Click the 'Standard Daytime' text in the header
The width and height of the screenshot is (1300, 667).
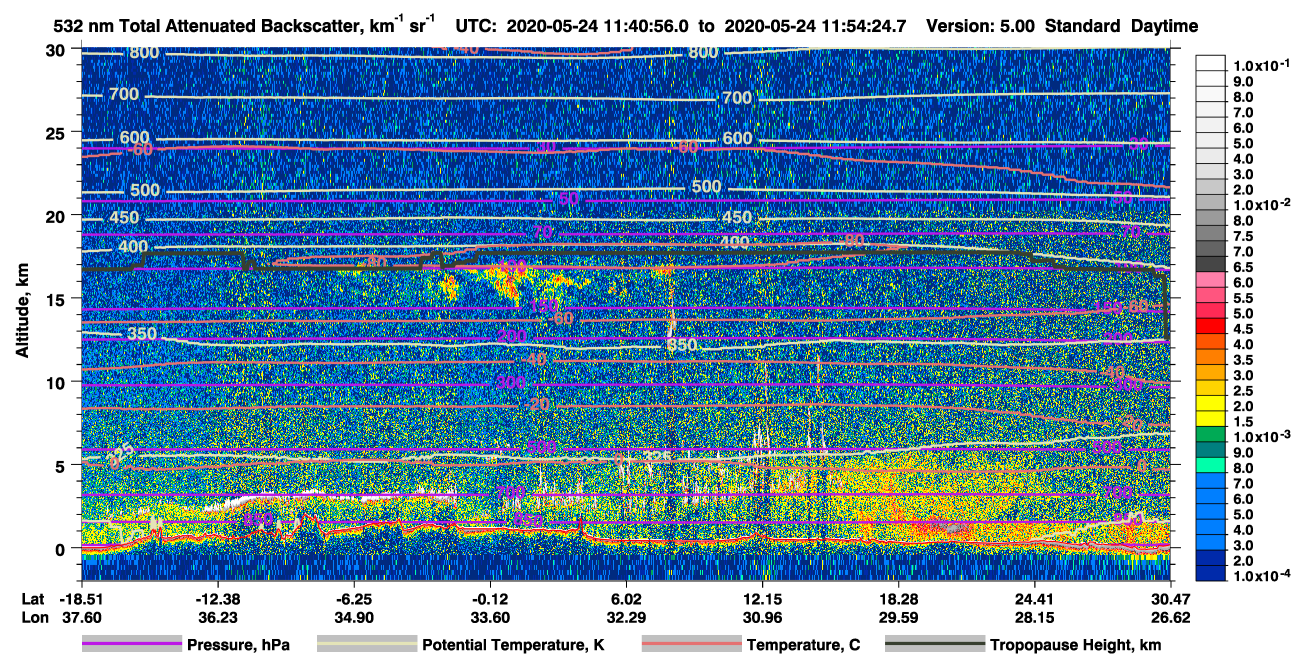point(1122,26)
